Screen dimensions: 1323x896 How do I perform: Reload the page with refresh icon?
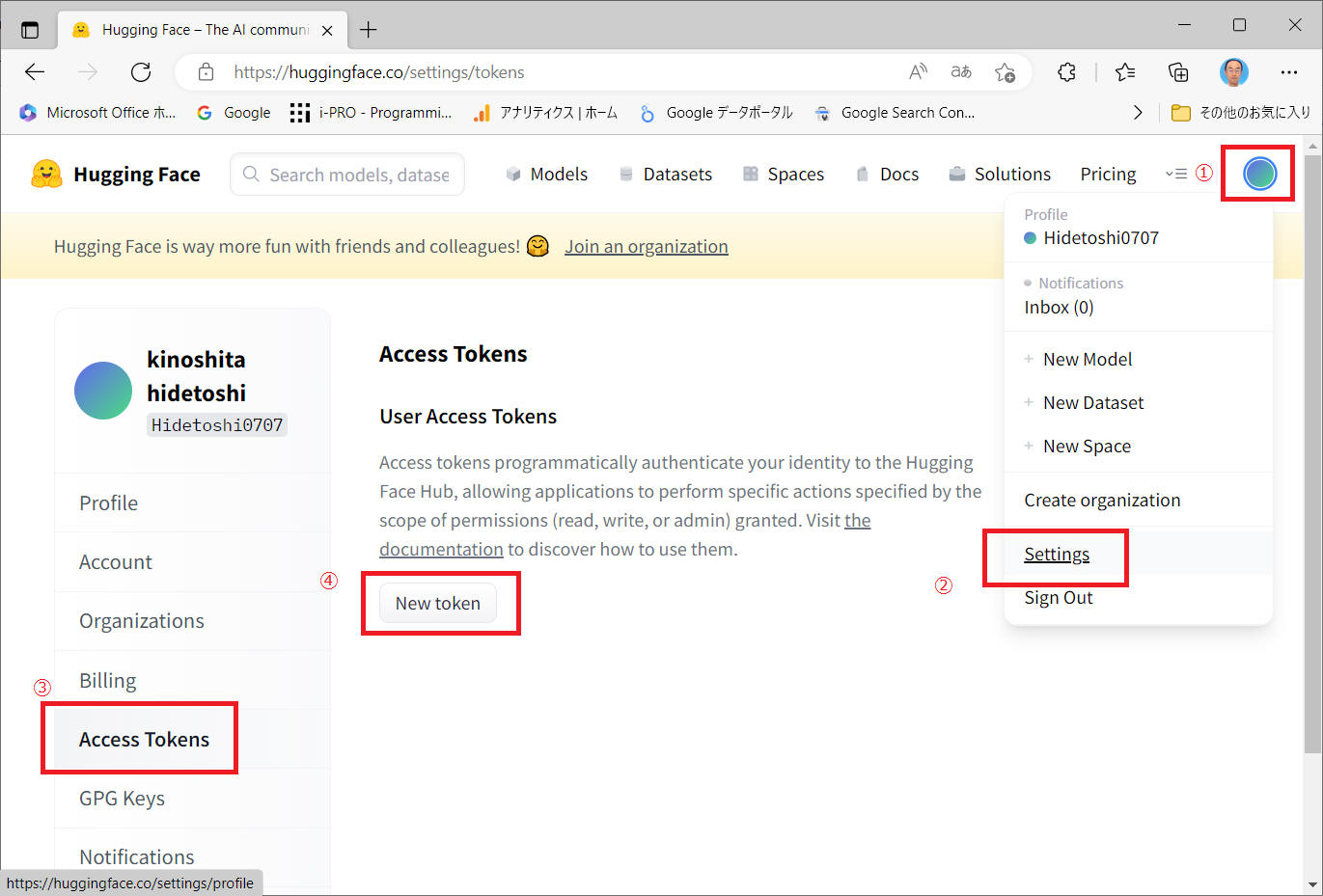pyautogui.click(x=141, y=72)
